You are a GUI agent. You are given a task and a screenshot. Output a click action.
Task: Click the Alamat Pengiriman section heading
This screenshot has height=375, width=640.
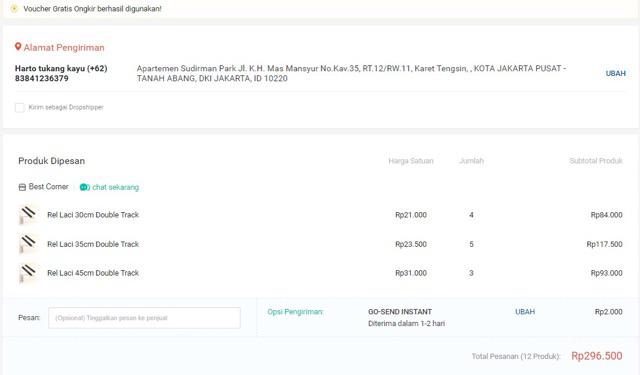coord(64,48)
